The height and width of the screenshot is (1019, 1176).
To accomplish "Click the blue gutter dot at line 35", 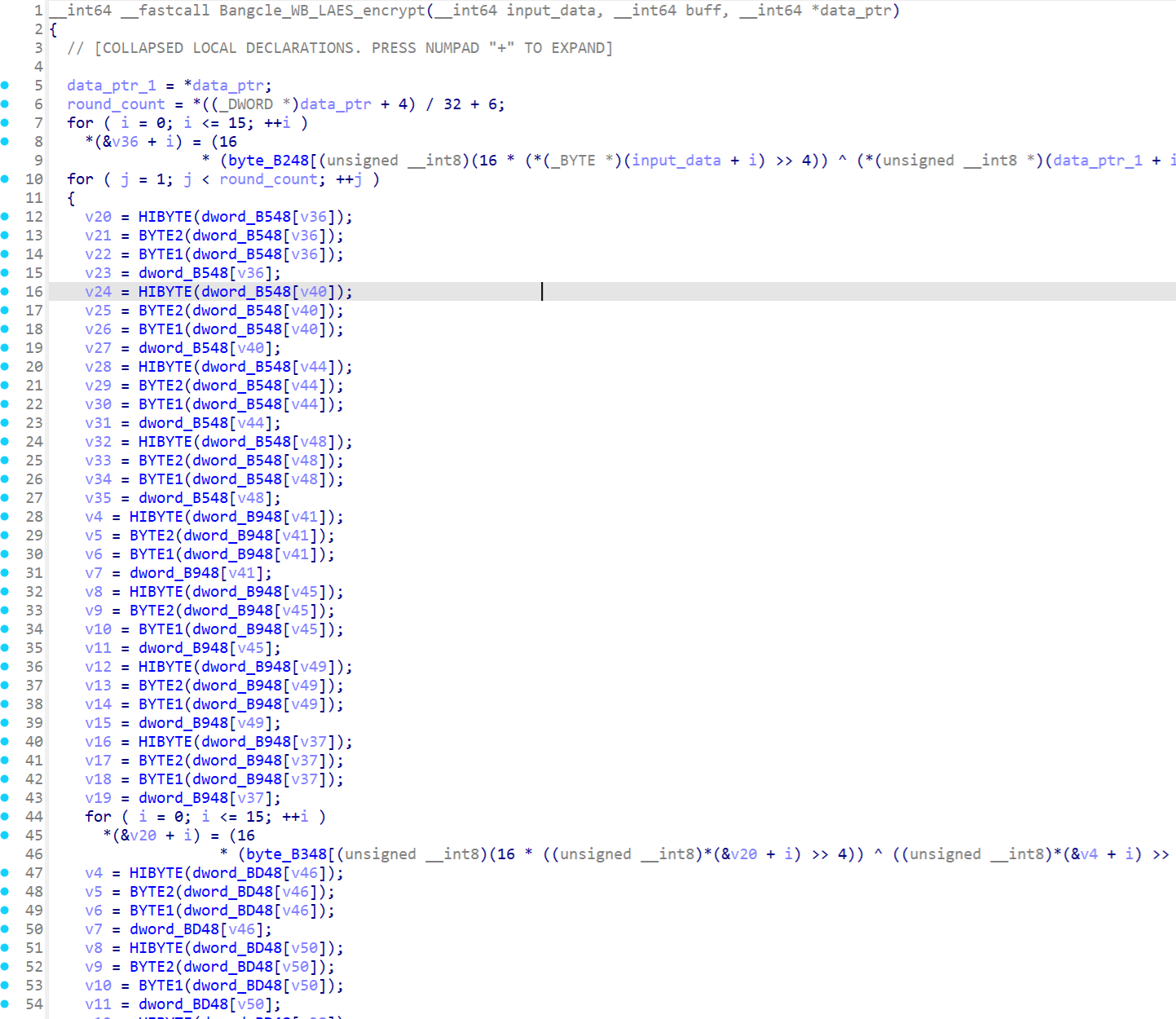I will tap(5, 648).
